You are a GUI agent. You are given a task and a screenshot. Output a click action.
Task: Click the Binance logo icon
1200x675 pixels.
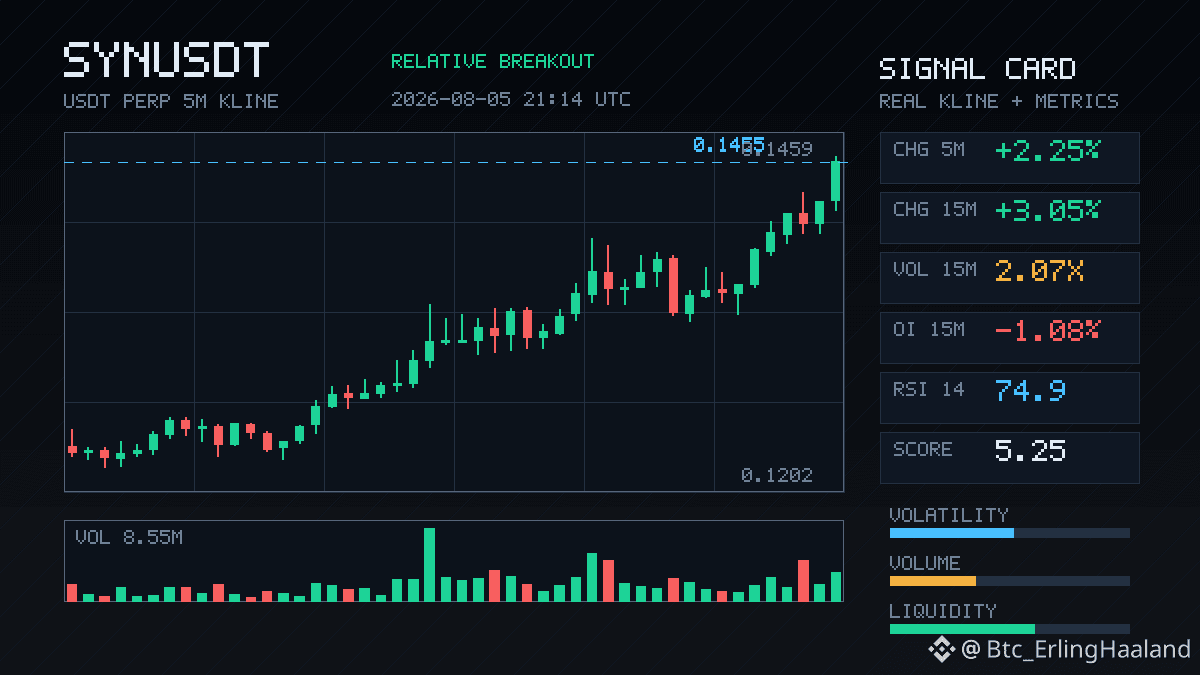click(941, 650)
